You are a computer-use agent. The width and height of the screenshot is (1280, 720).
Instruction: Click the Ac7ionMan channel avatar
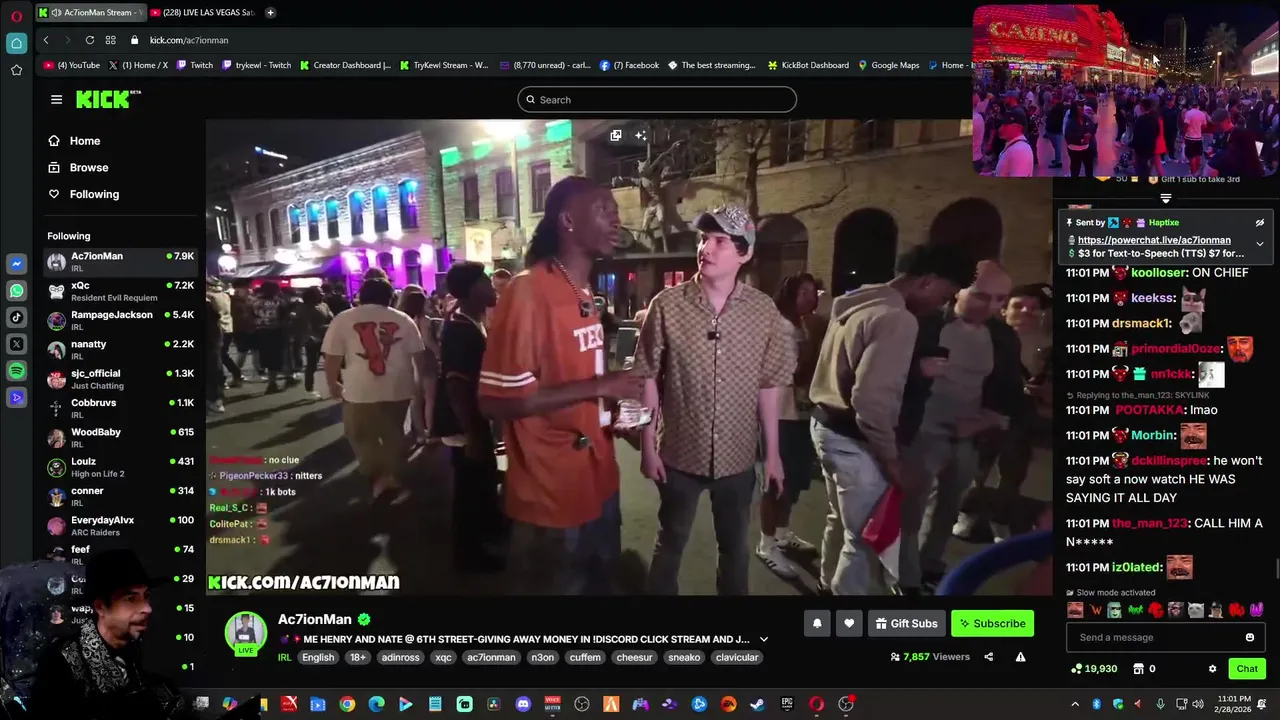pyautogui.click(x=245, y=632)
